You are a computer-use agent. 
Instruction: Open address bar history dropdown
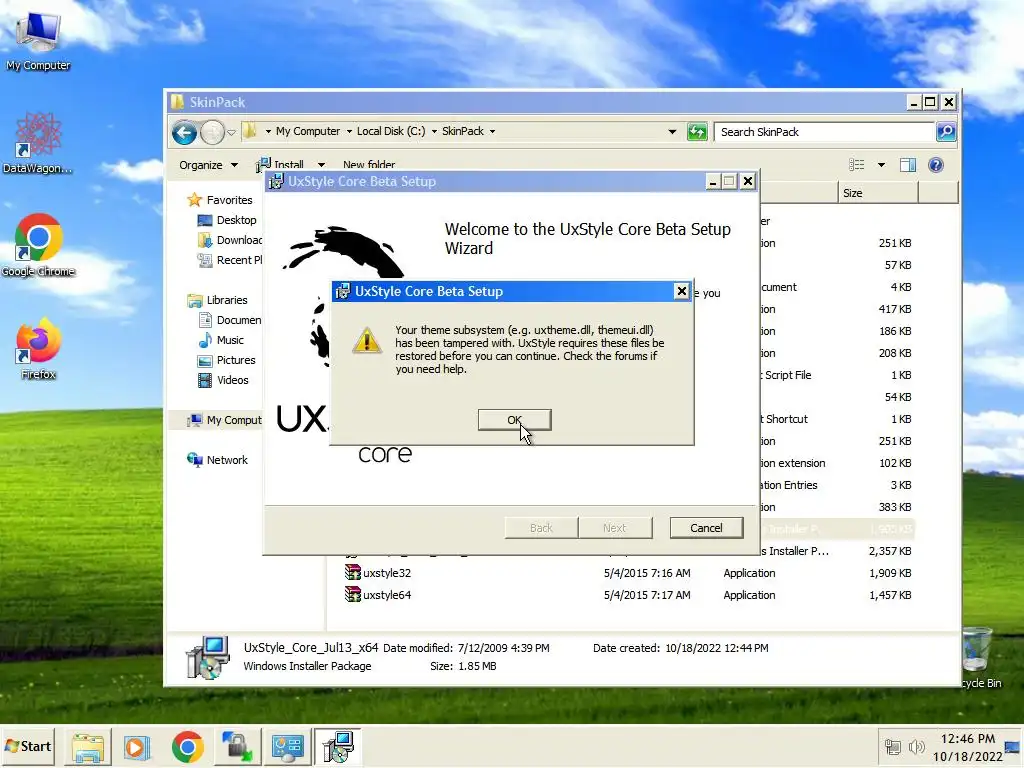click(672, 132)
